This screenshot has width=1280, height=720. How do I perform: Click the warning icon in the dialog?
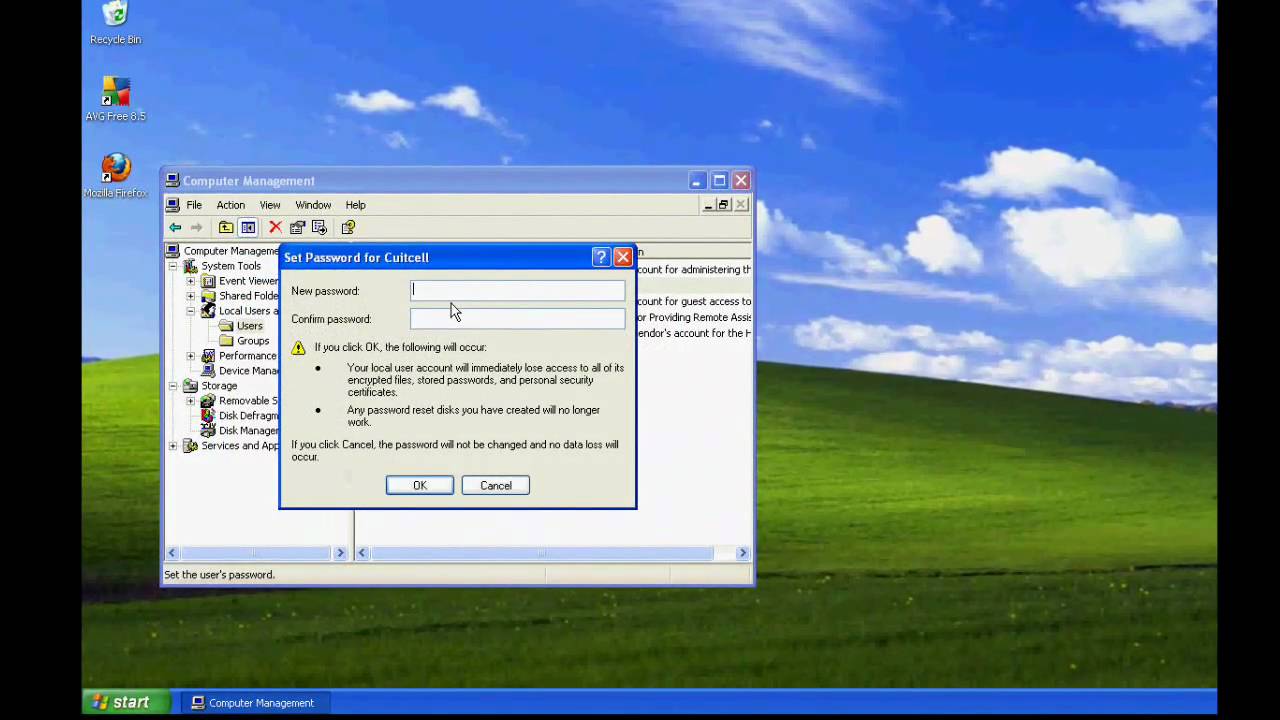point(298,348)
